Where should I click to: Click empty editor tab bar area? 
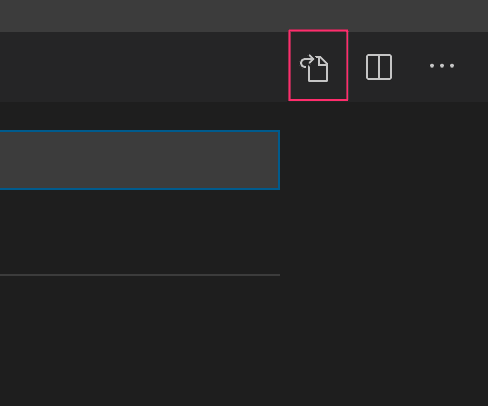coord(143,67)
